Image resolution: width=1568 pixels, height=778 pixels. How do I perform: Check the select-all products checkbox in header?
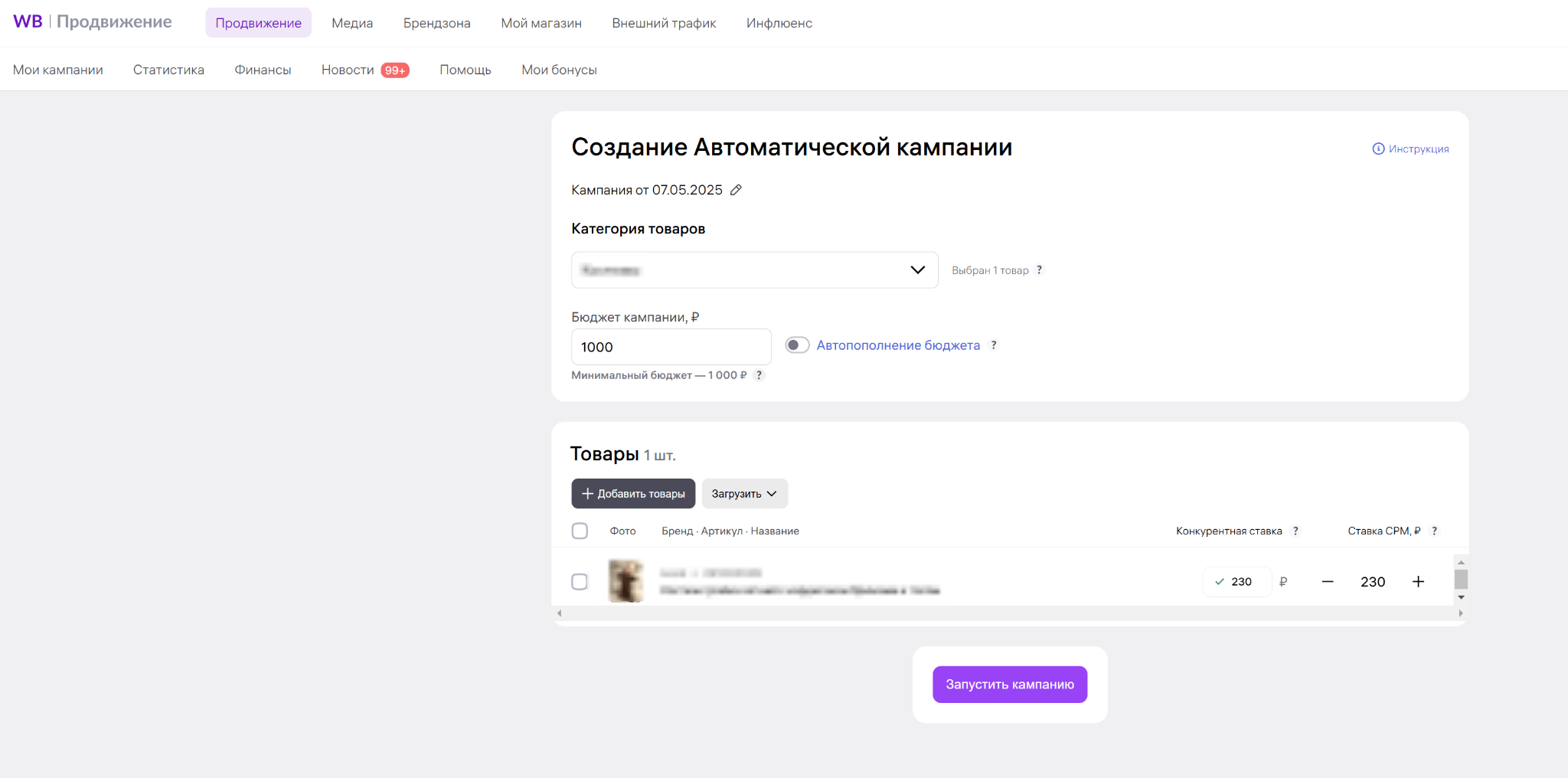pos(580,531)
